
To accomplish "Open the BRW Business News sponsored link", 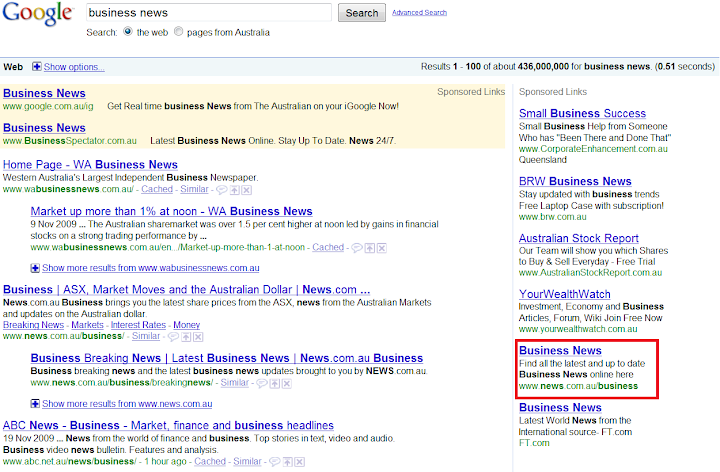I will coord(575,181).
